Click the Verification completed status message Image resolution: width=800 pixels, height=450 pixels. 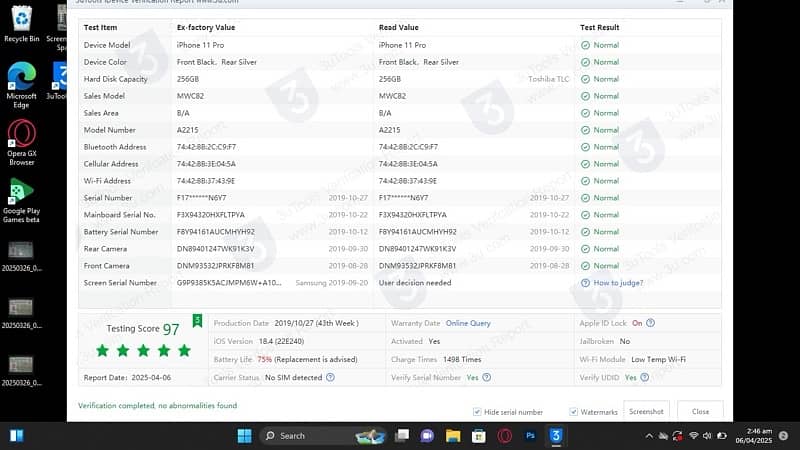click(x=157, y=406)
